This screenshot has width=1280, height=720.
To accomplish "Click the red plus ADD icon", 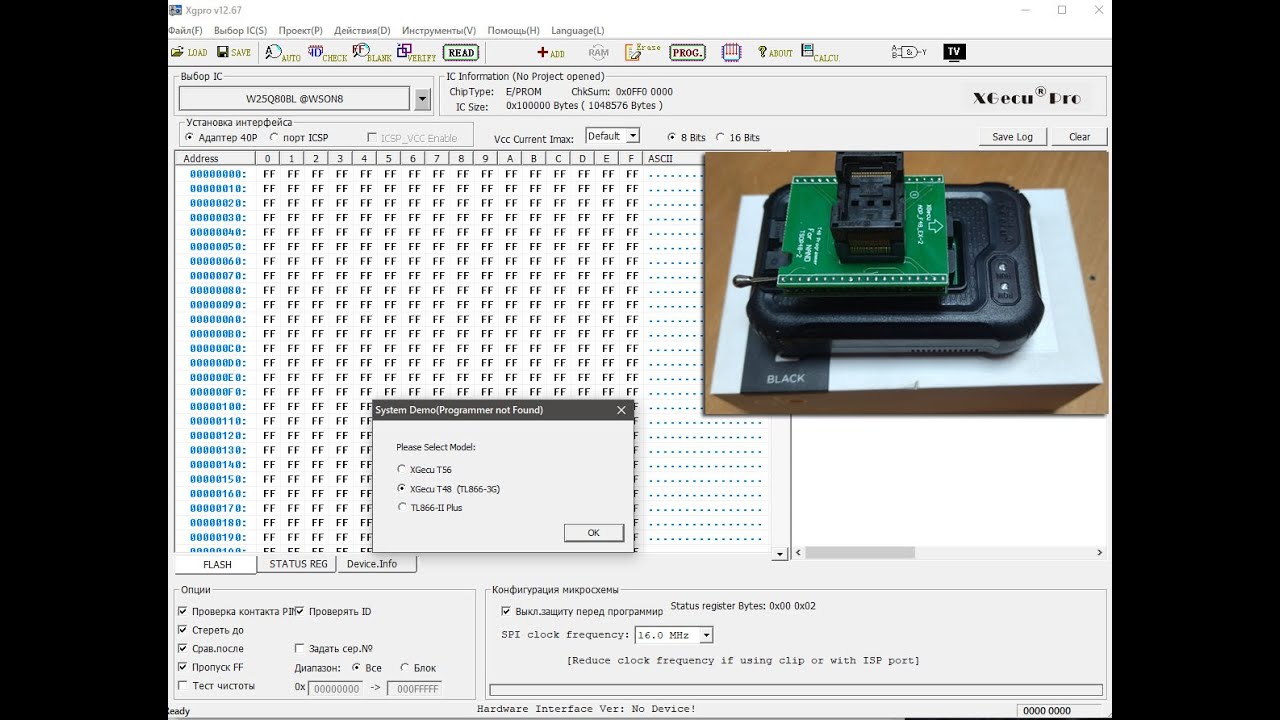I will 551,53.
